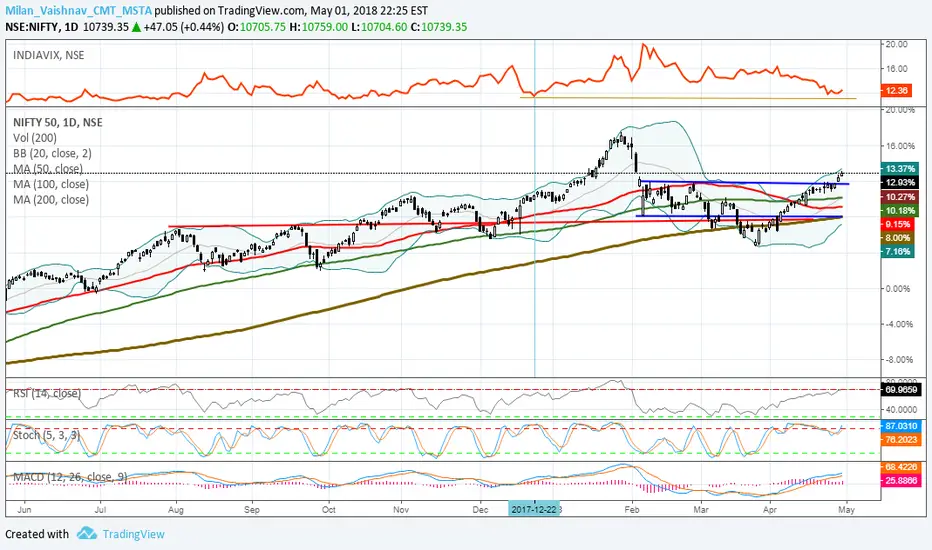Click the 10.18% green scale tag
Screen dimensions: 932x550
pos(900,210)
